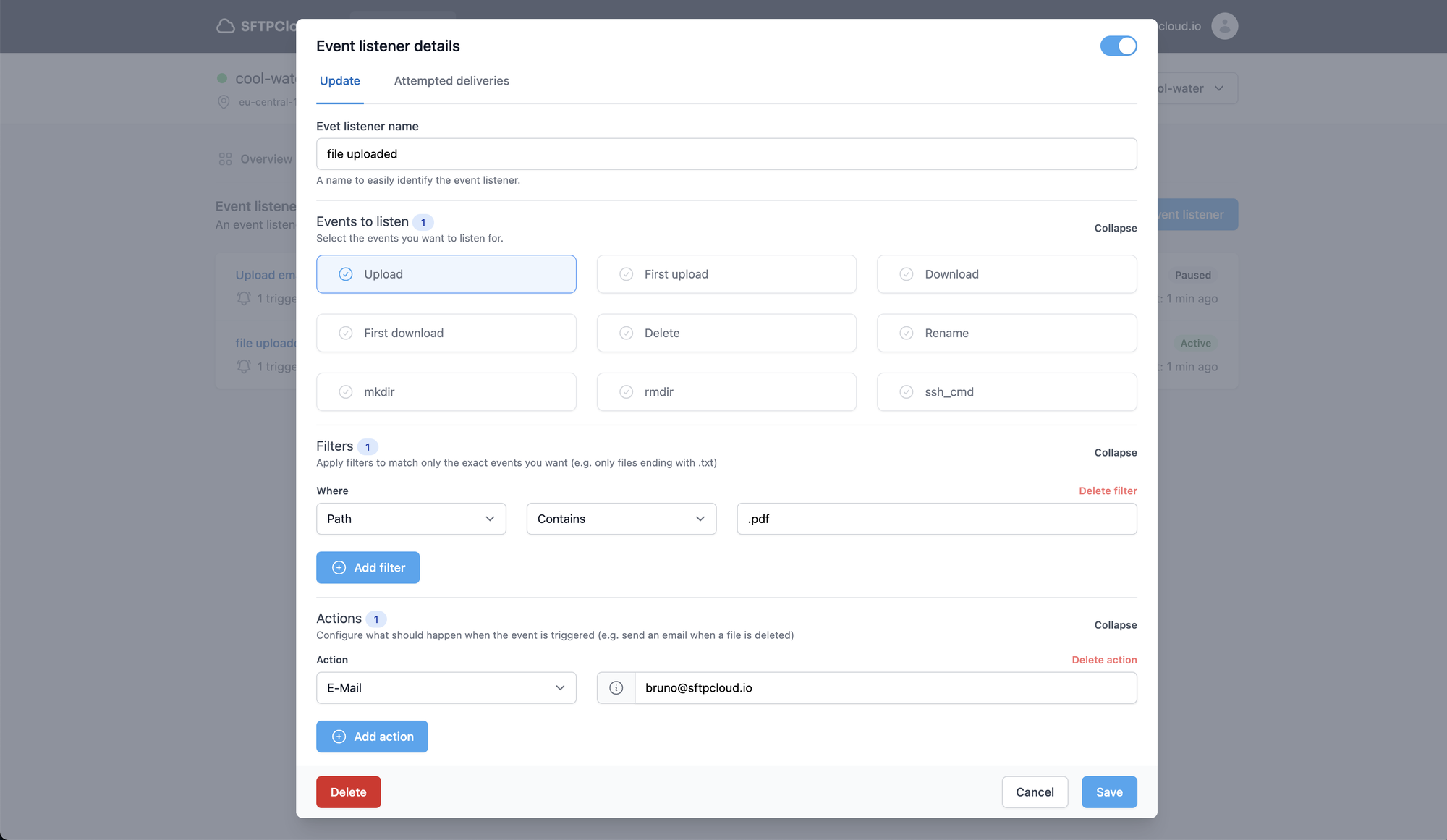Screen dimensions: 1447x840
Task: Click the Delete event listener button
Action: coord(348,791)
